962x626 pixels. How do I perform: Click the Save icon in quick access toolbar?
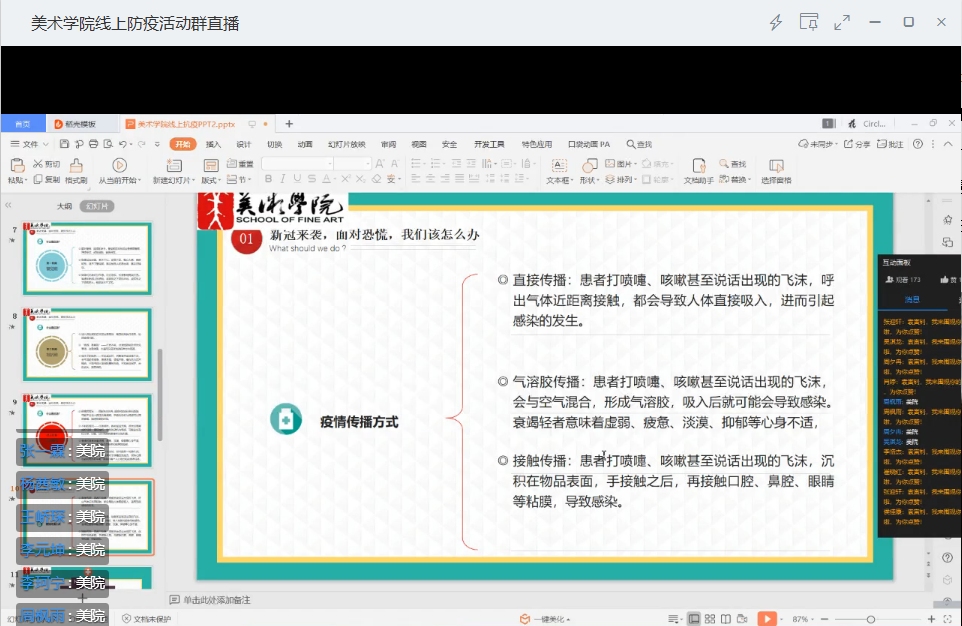pyautogui.click(x=64, y=144)
